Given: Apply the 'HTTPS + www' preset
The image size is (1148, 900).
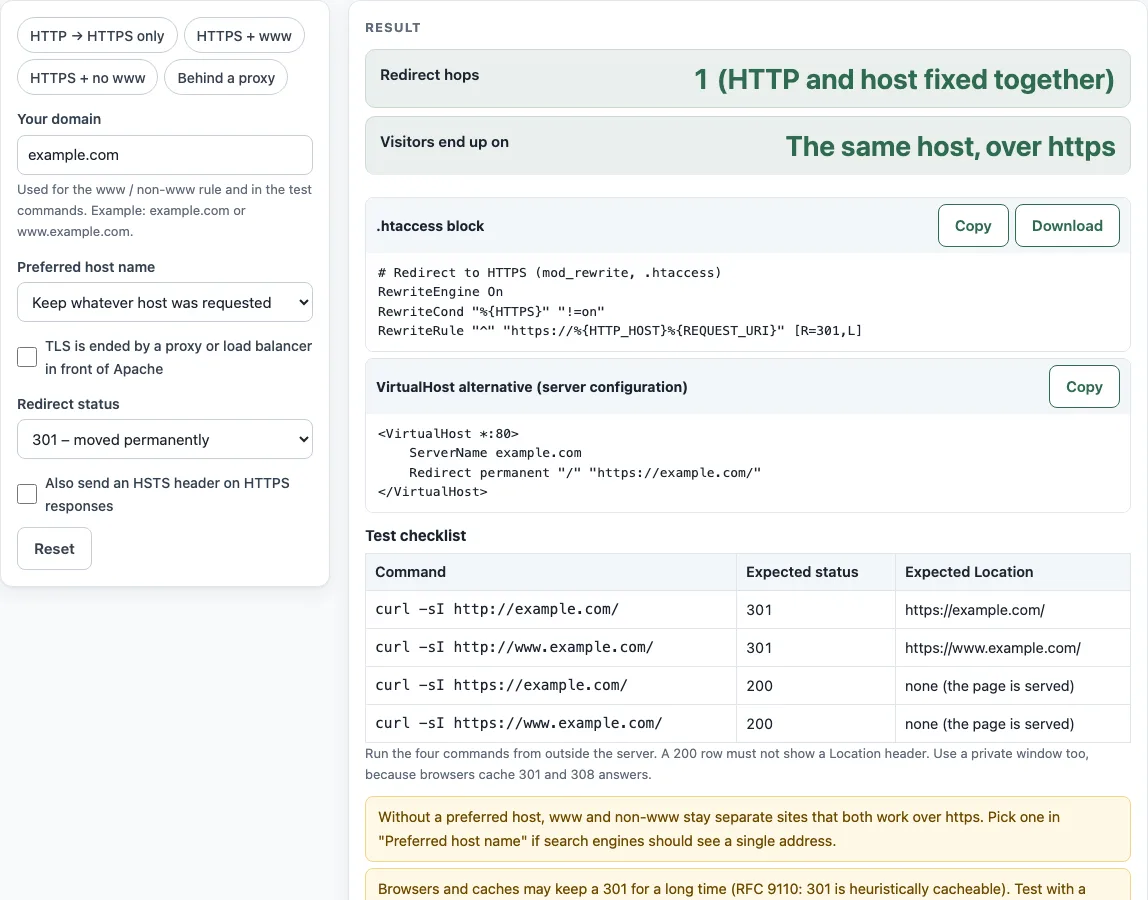Looking at the screenshot, I should pos(244,36).
